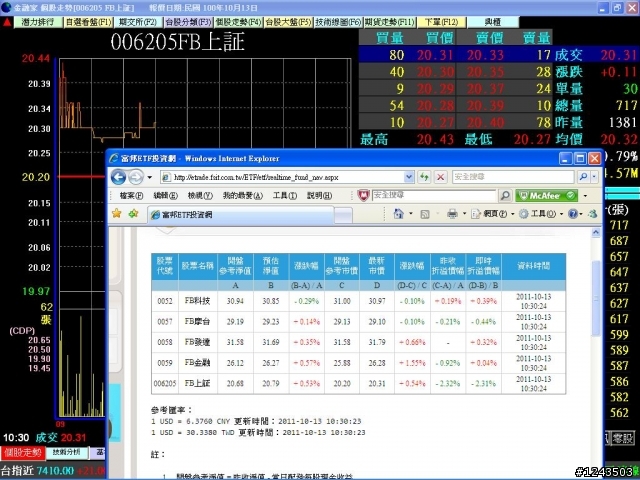Select the 富邦ETF投資網 browser tab
Screen dimensions: 640x480
241,215
